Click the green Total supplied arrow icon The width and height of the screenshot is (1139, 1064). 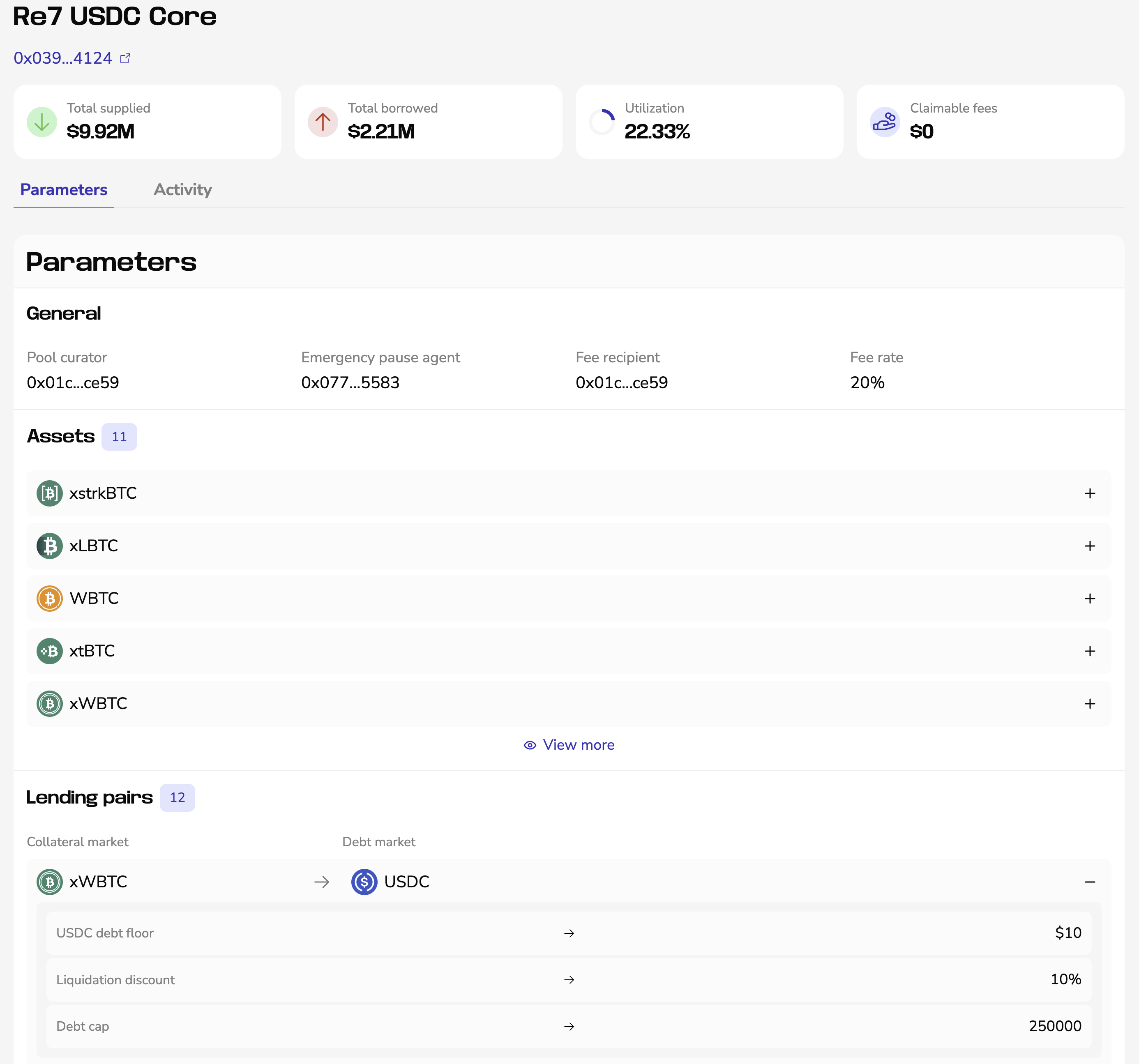click(x=42, y=122)
